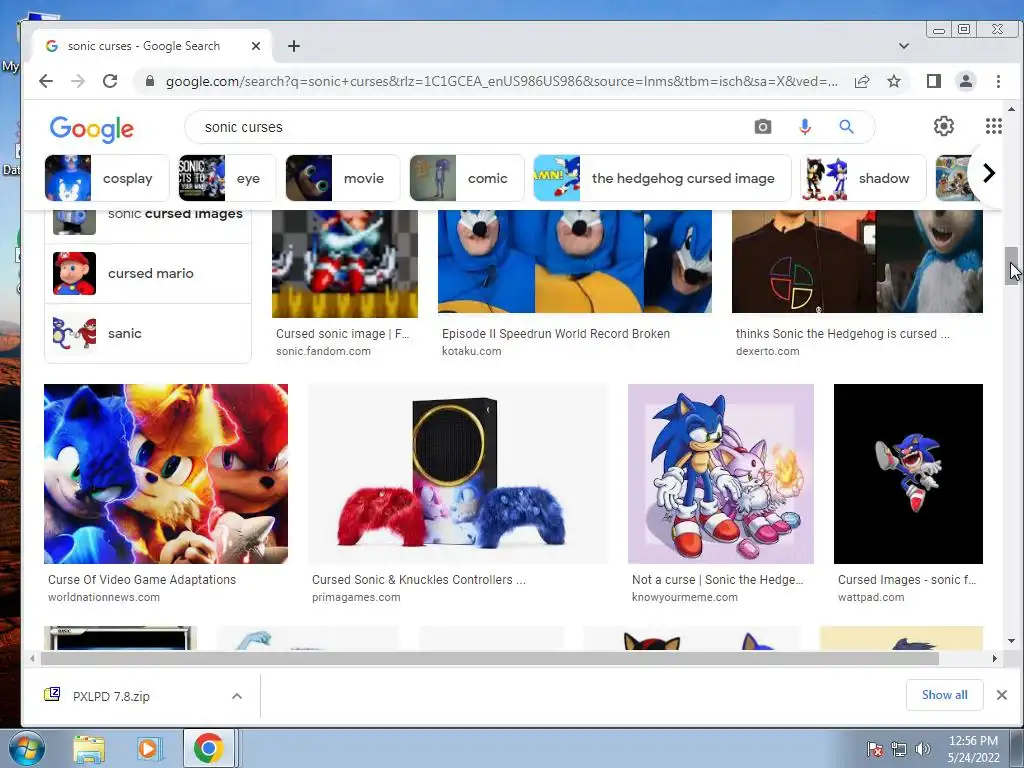Show more filter chips with arrow
Image resolution: width=1024 pixels, height=768 pixels.
click(989, 173)
